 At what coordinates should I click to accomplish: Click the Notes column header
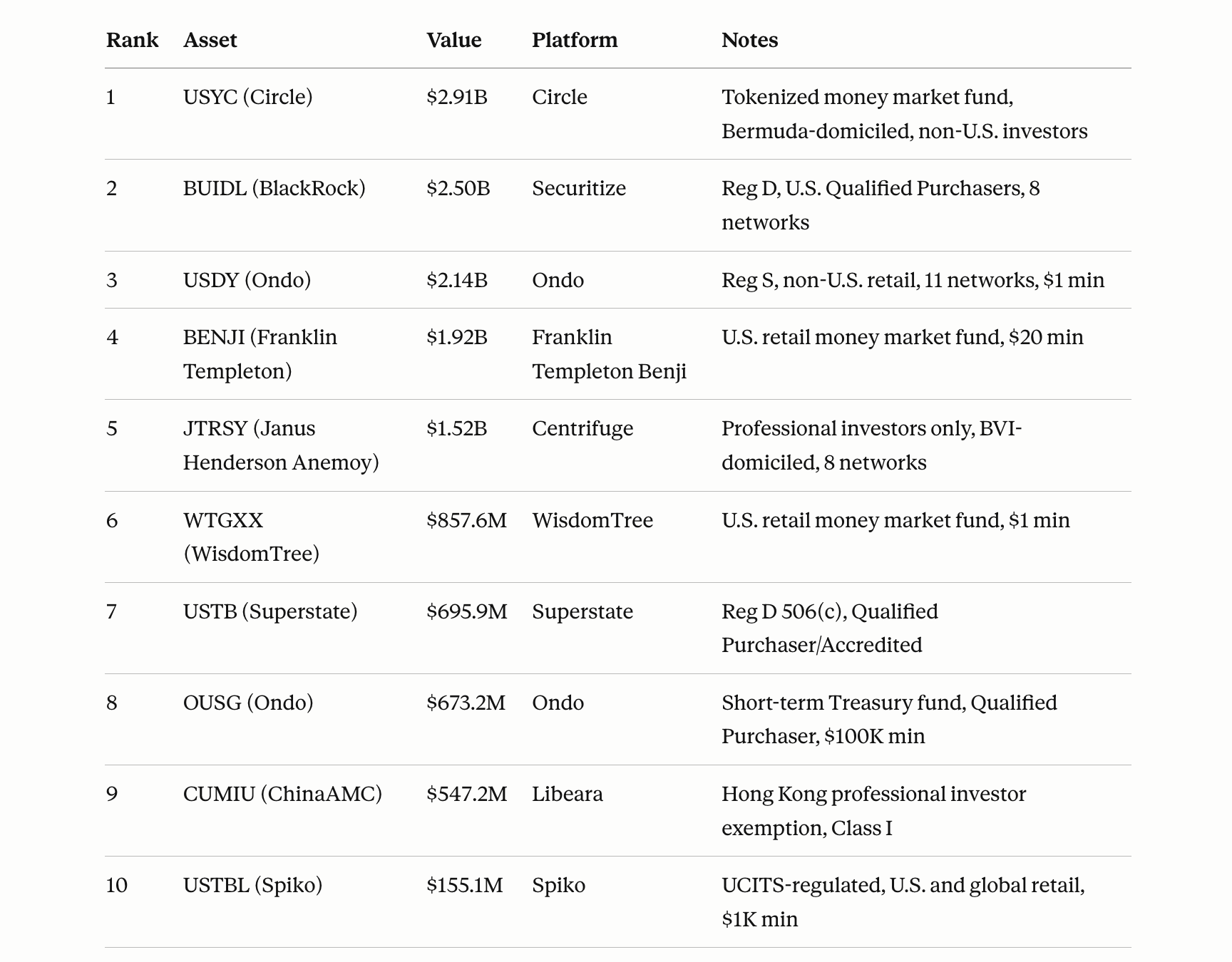click(749, 40)
